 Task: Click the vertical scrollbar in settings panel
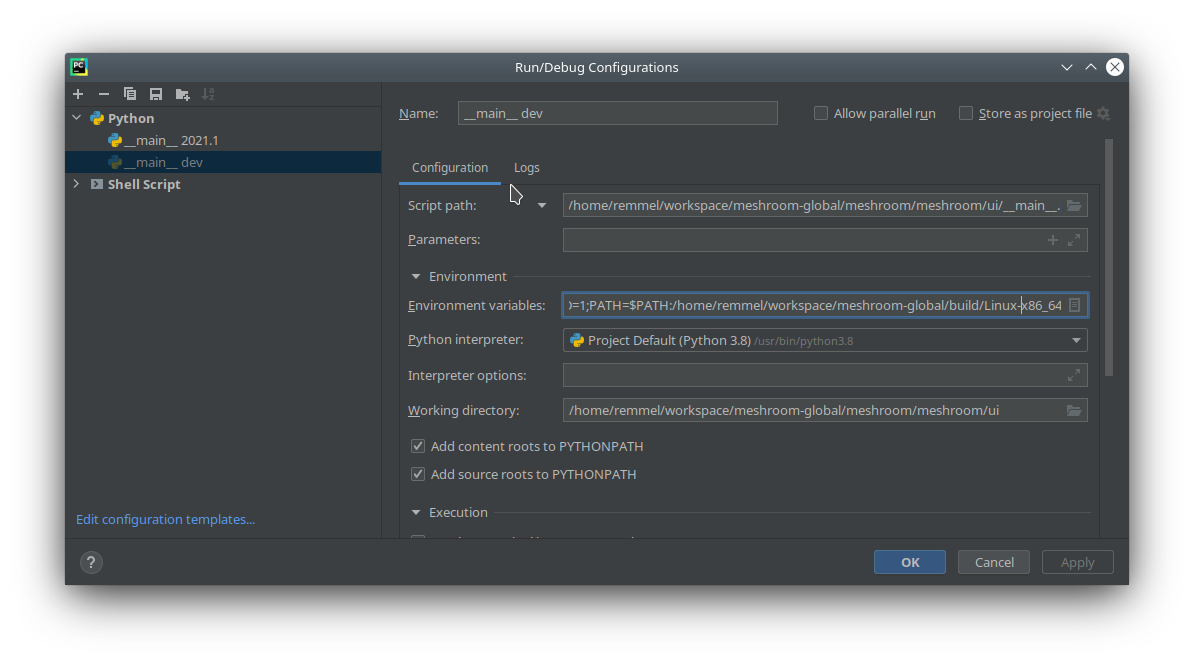1109,257
